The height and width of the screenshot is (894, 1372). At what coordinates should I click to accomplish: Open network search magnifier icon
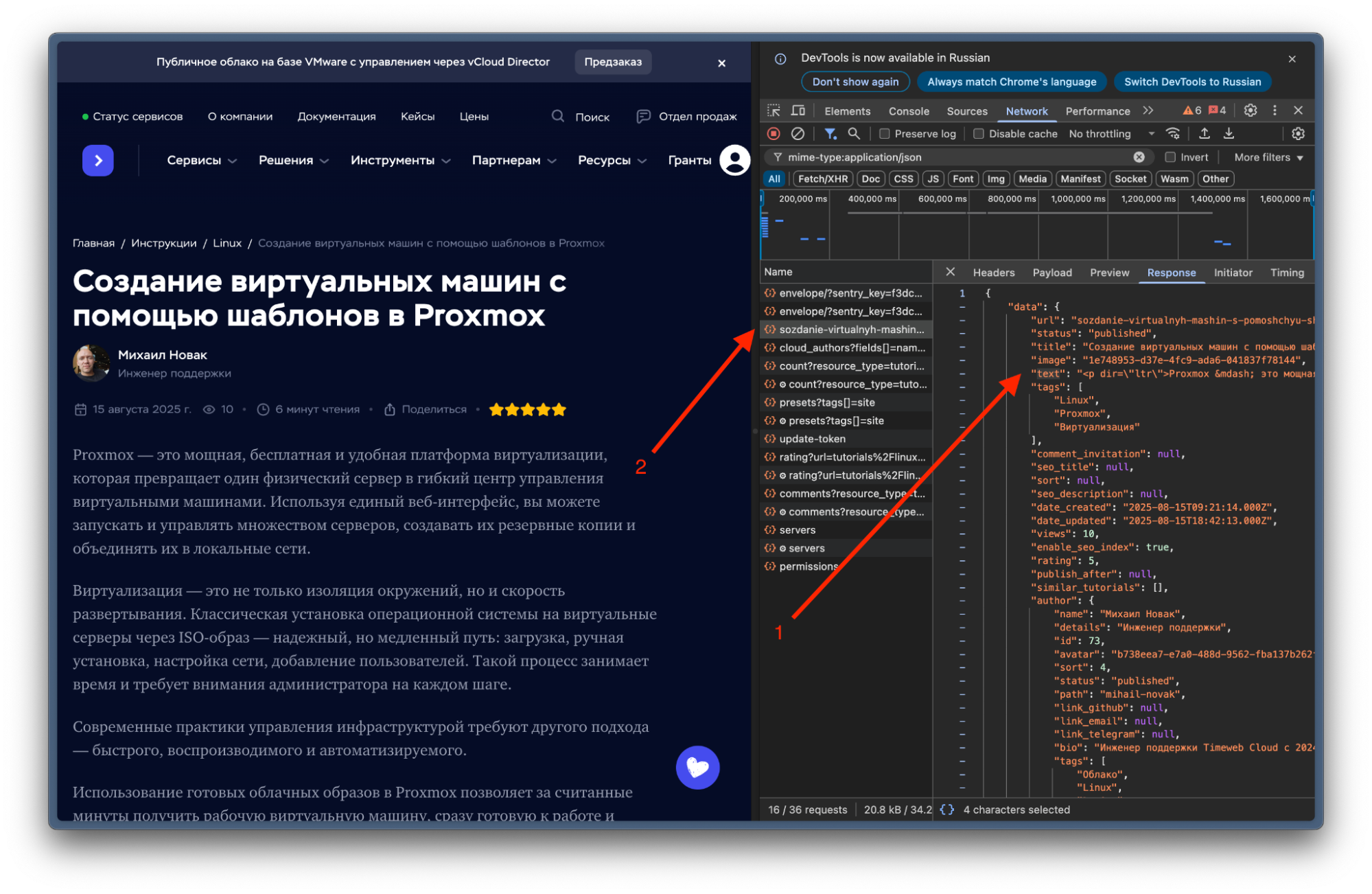point(854,134)
